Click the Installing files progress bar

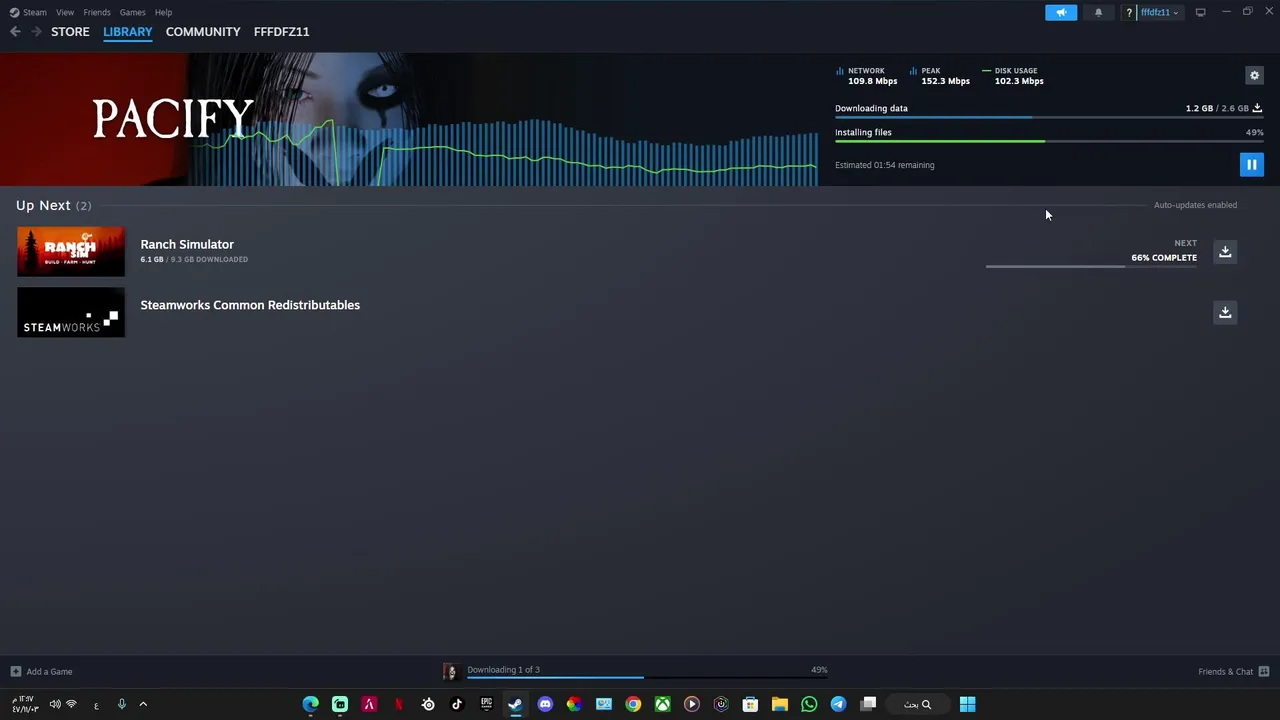tap(1049, 142)
